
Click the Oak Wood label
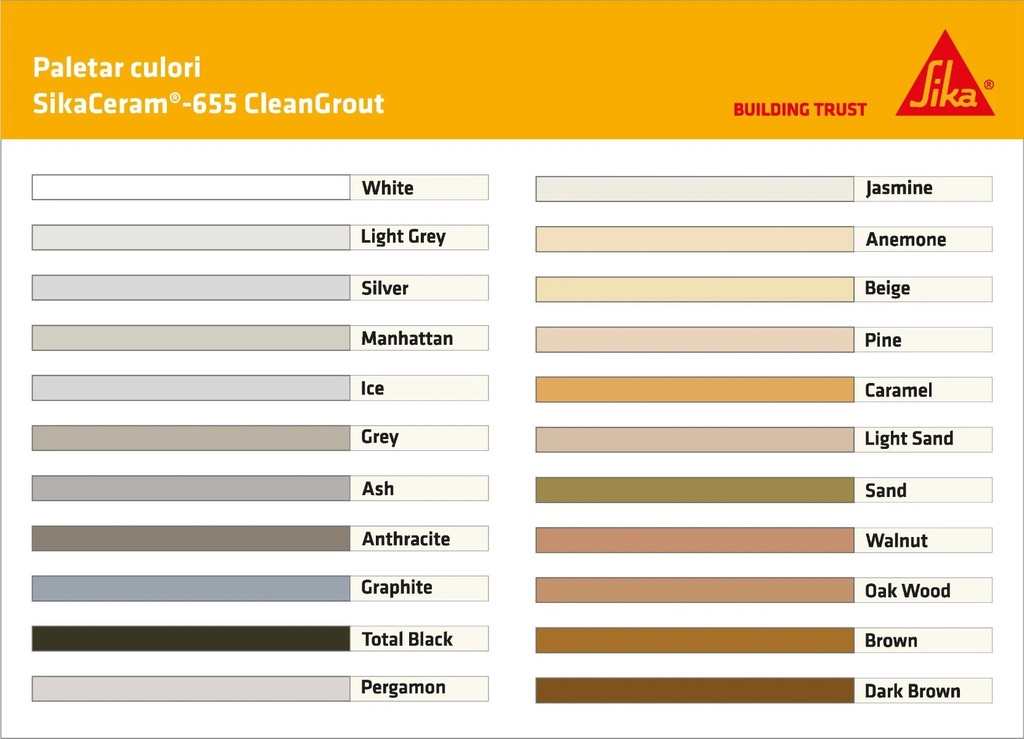pyautogui.click(x=907, y=590)
